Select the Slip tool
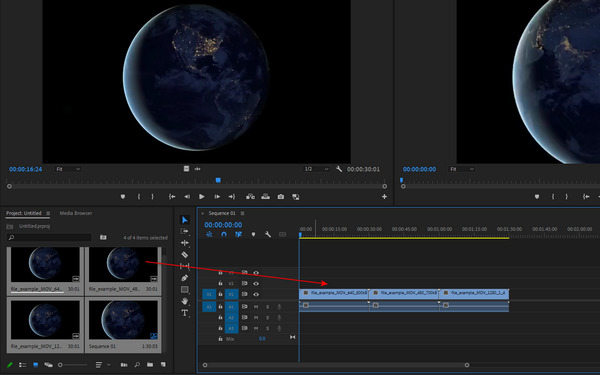Image resolution: width=600 pixels, height=375 pixels. [x=185, y=266]
